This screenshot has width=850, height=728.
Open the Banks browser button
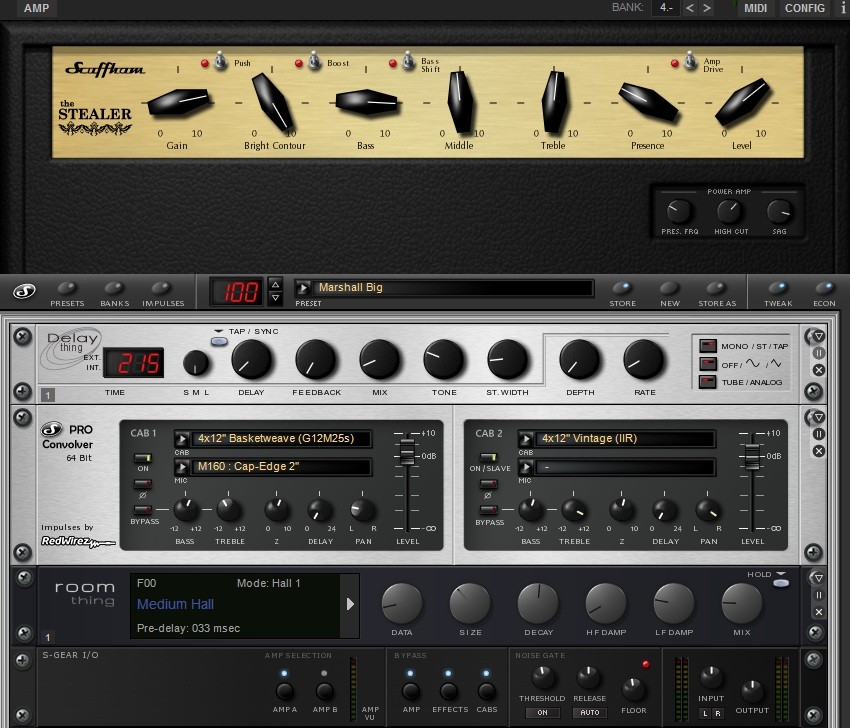pyautogui.click(x=114, y=288)
